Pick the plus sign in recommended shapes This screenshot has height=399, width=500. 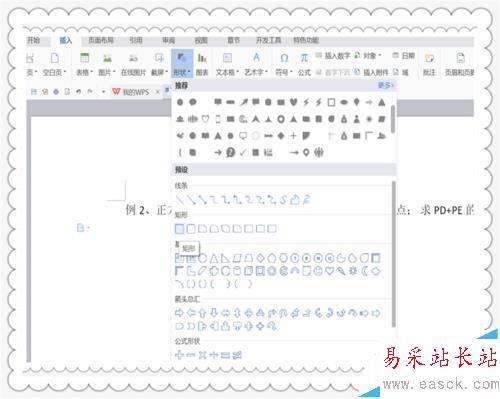(x=293, y=136)
